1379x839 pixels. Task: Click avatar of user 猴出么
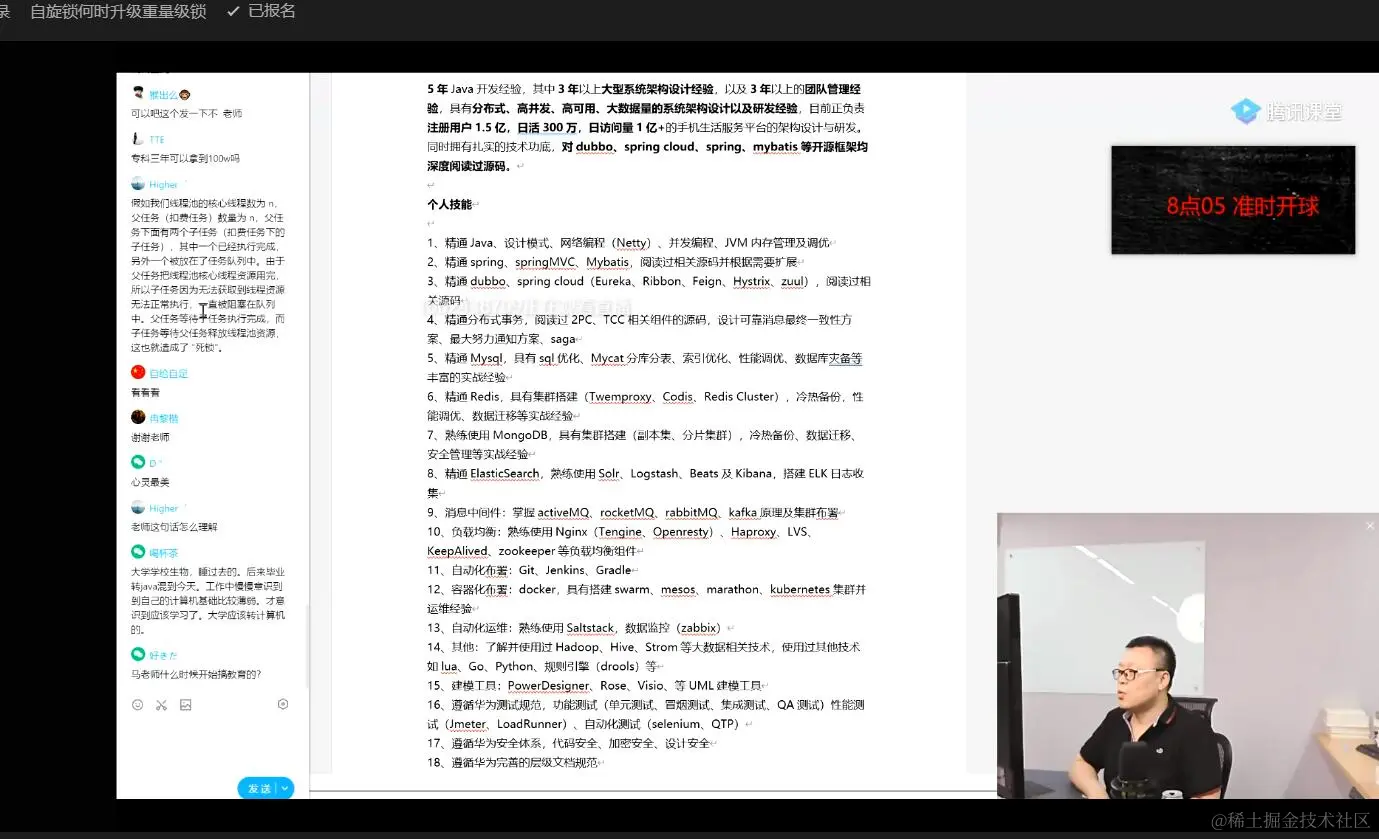point(138,93)
